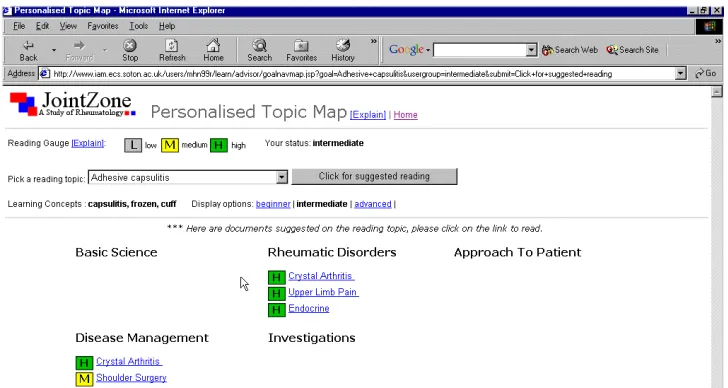Open the File menu
Image resolution: width=728 pixels, height=388 pixels.
(x=19, y=26)
